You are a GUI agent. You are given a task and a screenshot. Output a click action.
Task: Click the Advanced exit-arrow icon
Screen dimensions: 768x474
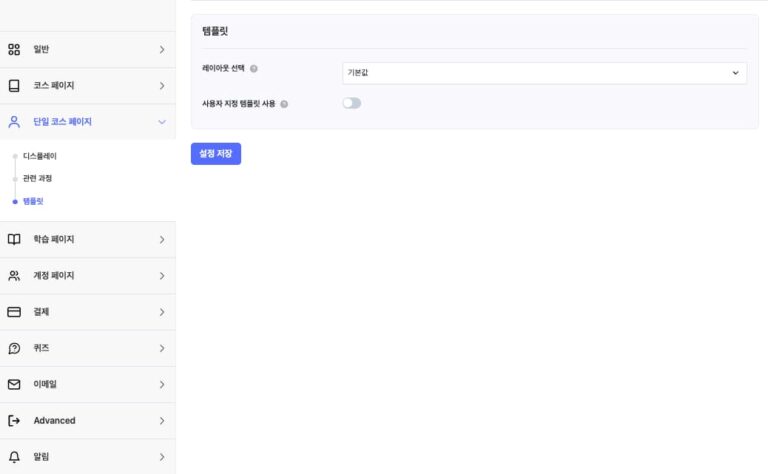coord(14,420)
